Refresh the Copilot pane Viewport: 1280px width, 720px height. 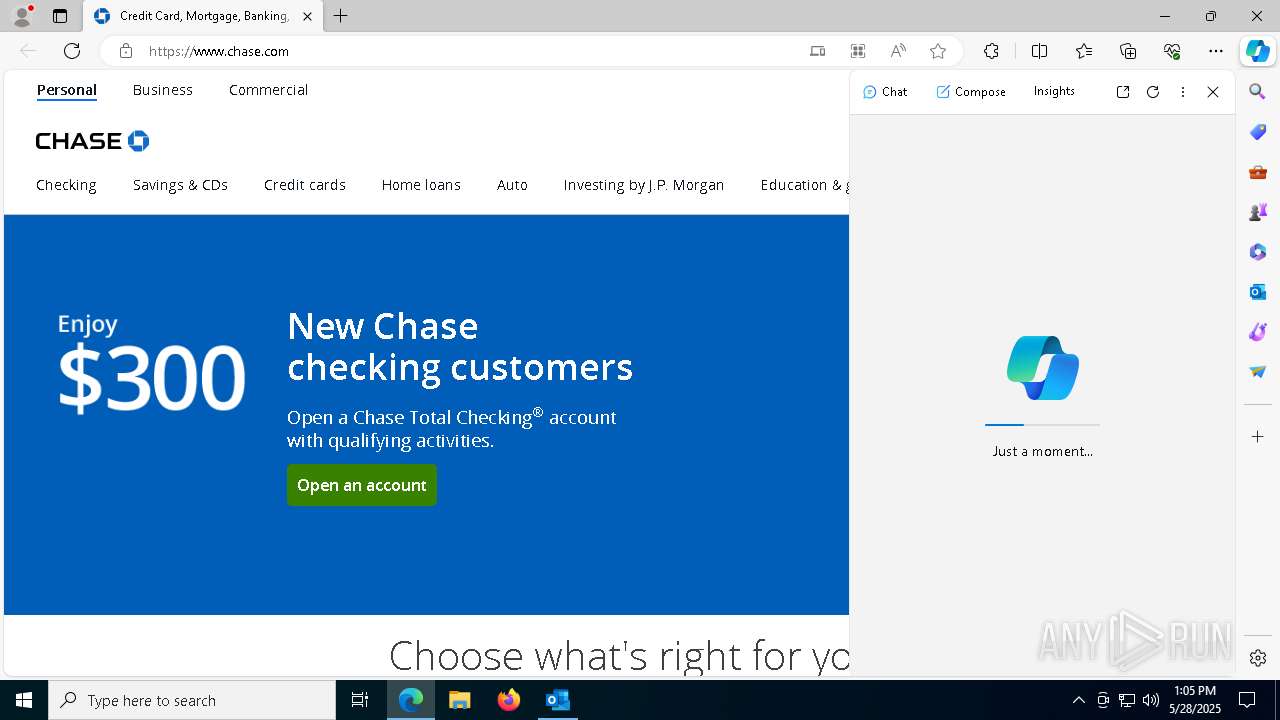(1153, 92)
